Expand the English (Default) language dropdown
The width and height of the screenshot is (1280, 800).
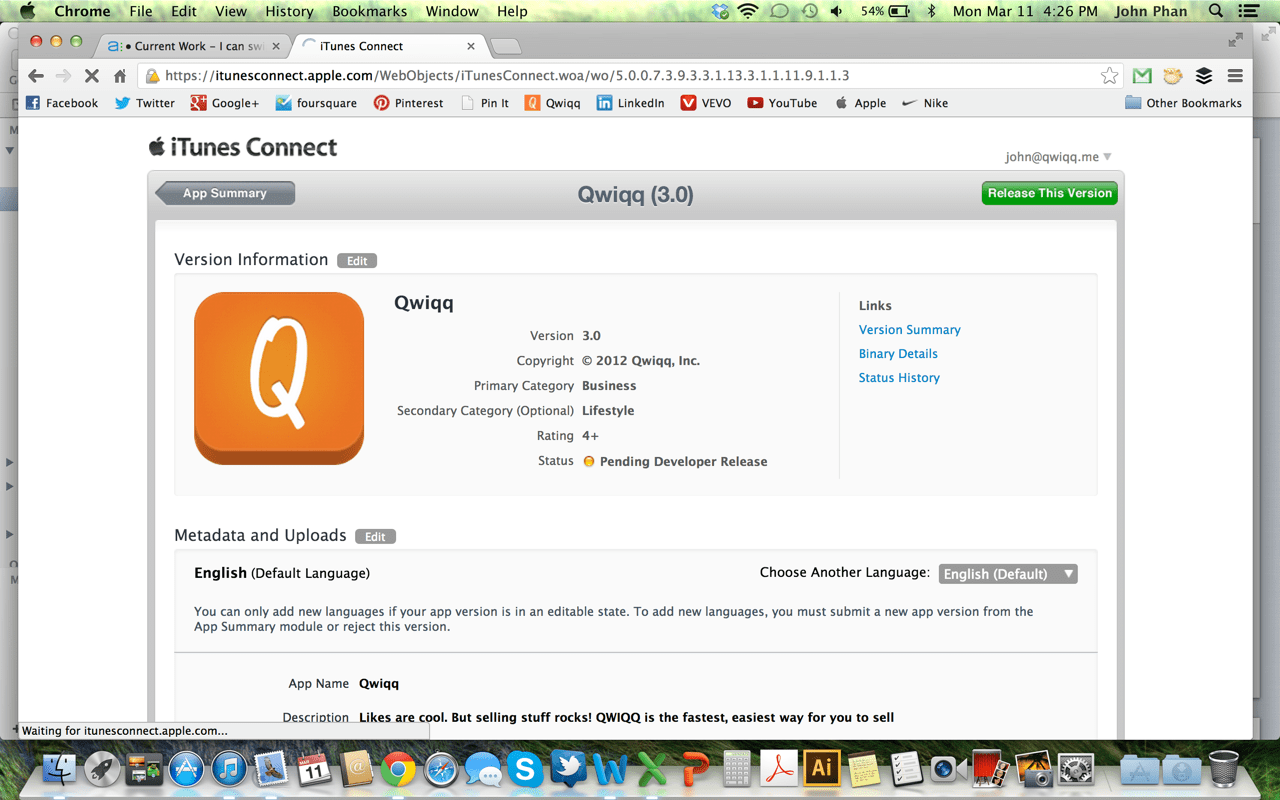pyautogui.click(x=1008, y=574)
